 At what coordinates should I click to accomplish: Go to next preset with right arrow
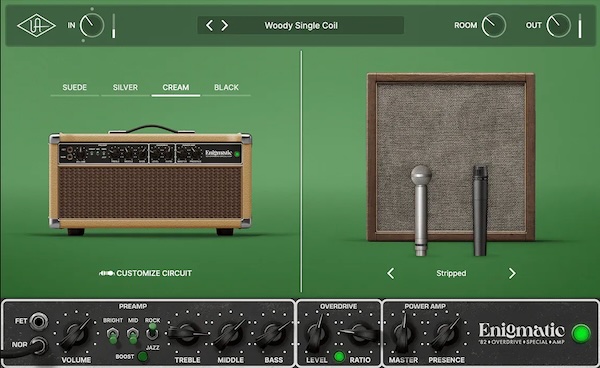225,26
